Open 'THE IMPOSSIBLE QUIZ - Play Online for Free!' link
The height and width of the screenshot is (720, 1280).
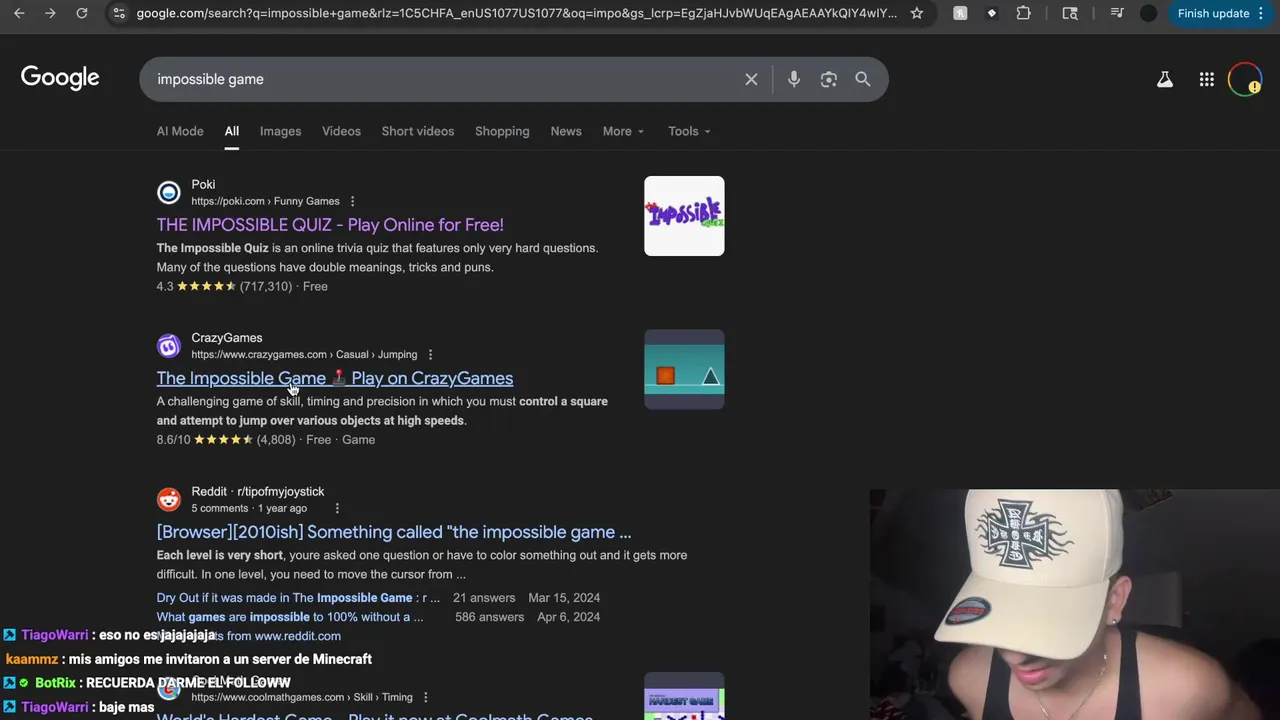(330, 225)
